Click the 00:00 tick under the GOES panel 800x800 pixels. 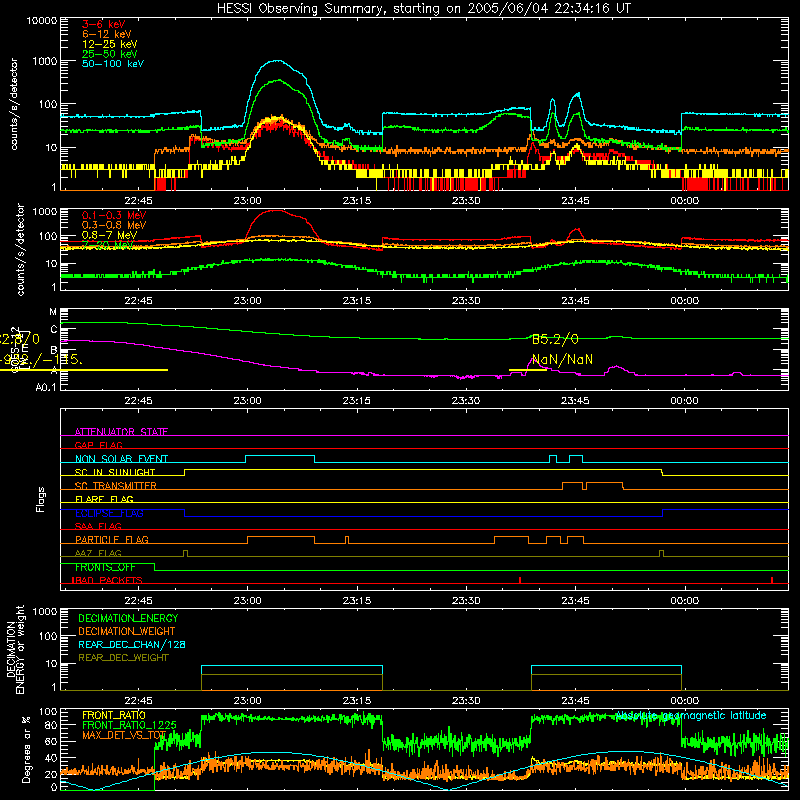point(685,401)
